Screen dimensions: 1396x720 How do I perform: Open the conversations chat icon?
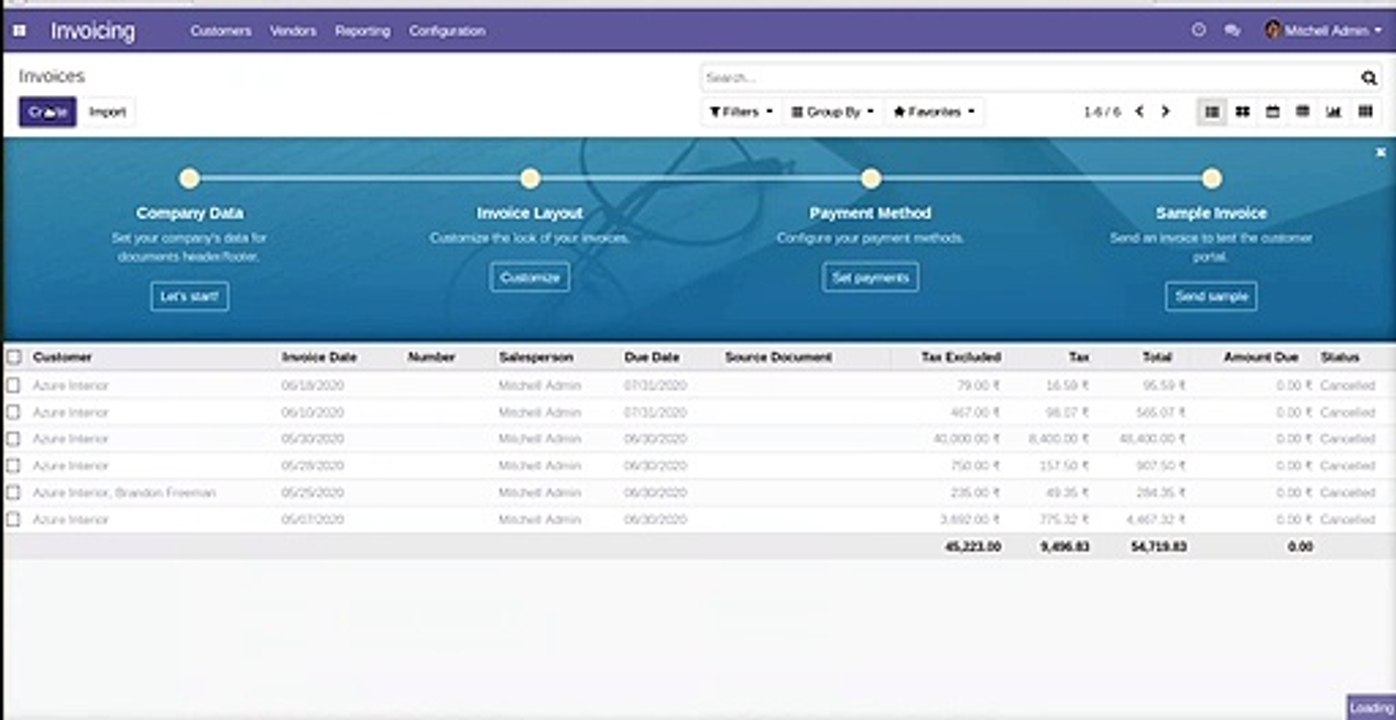(1232, 31)
